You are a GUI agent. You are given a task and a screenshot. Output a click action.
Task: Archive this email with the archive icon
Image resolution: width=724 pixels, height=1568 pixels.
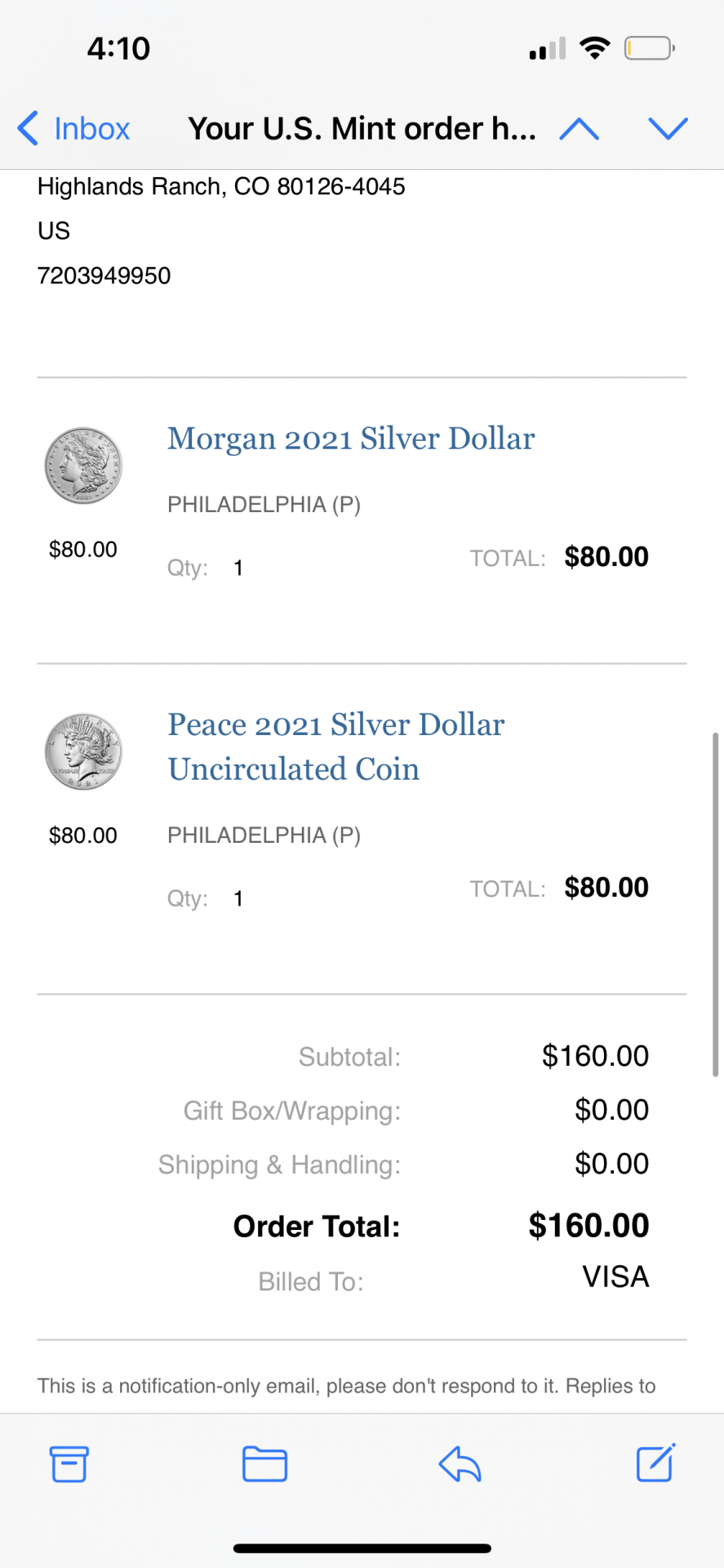pyautogui.click(x=69, y=1463)
